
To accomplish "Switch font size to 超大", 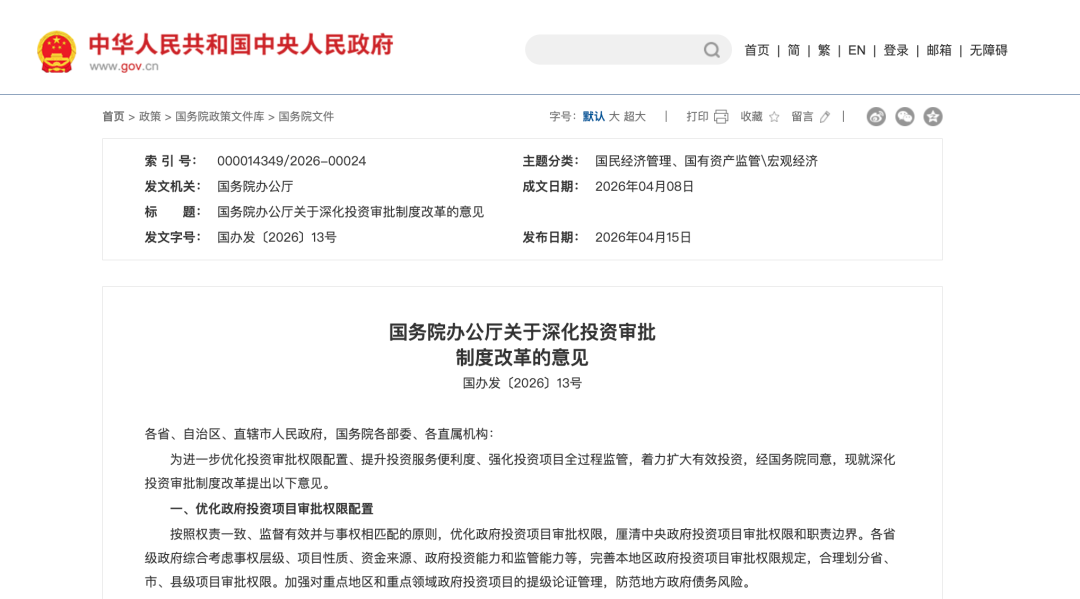I will [635, 117].
